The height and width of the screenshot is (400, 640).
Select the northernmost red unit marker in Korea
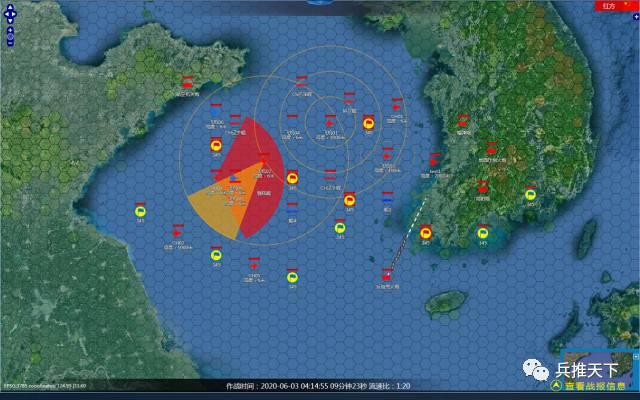pyautogui.click(x=463, y=124)
